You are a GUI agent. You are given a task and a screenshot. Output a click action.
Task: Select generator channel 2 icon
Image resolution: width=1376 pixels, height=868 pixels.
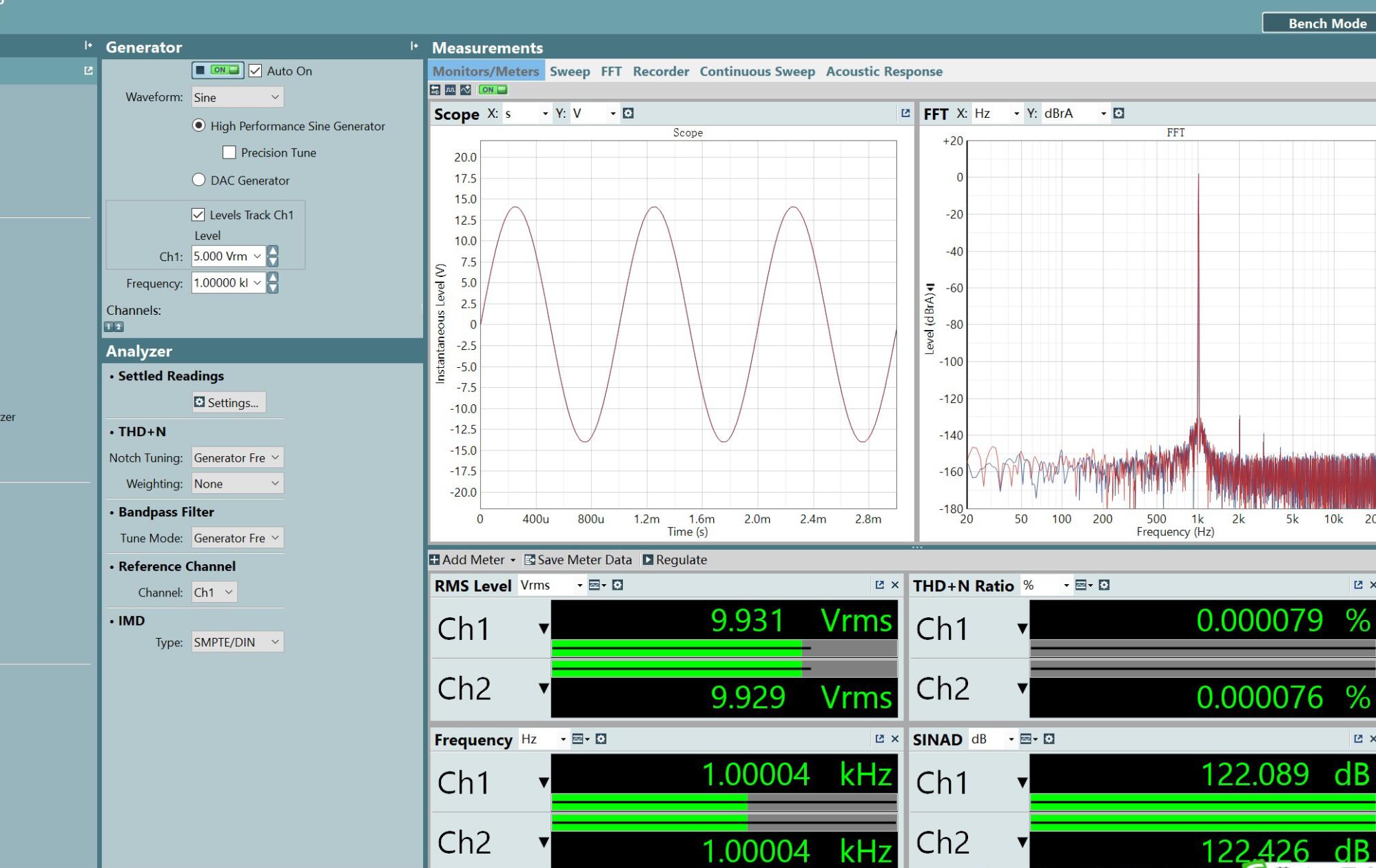119,327
